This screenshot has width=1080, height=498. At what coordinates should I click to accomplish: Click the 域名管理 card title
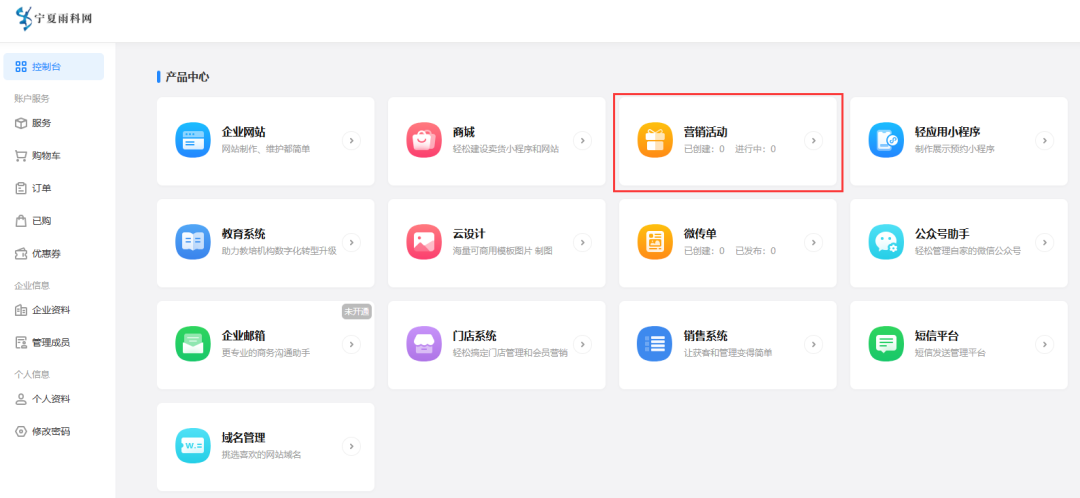(x=244, y=438)
